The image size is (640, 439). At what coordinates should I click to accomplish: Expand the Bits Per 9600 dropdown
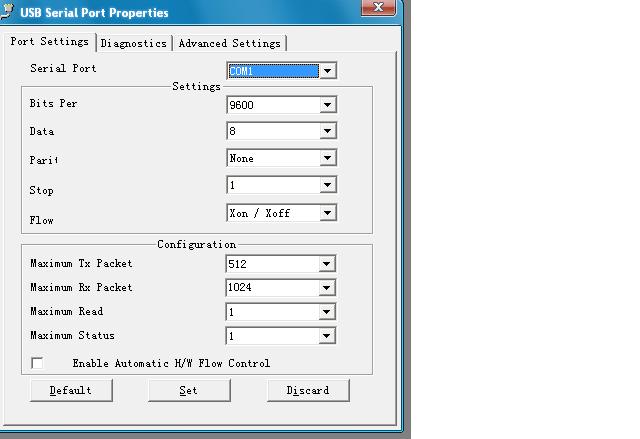coord(327,105)
